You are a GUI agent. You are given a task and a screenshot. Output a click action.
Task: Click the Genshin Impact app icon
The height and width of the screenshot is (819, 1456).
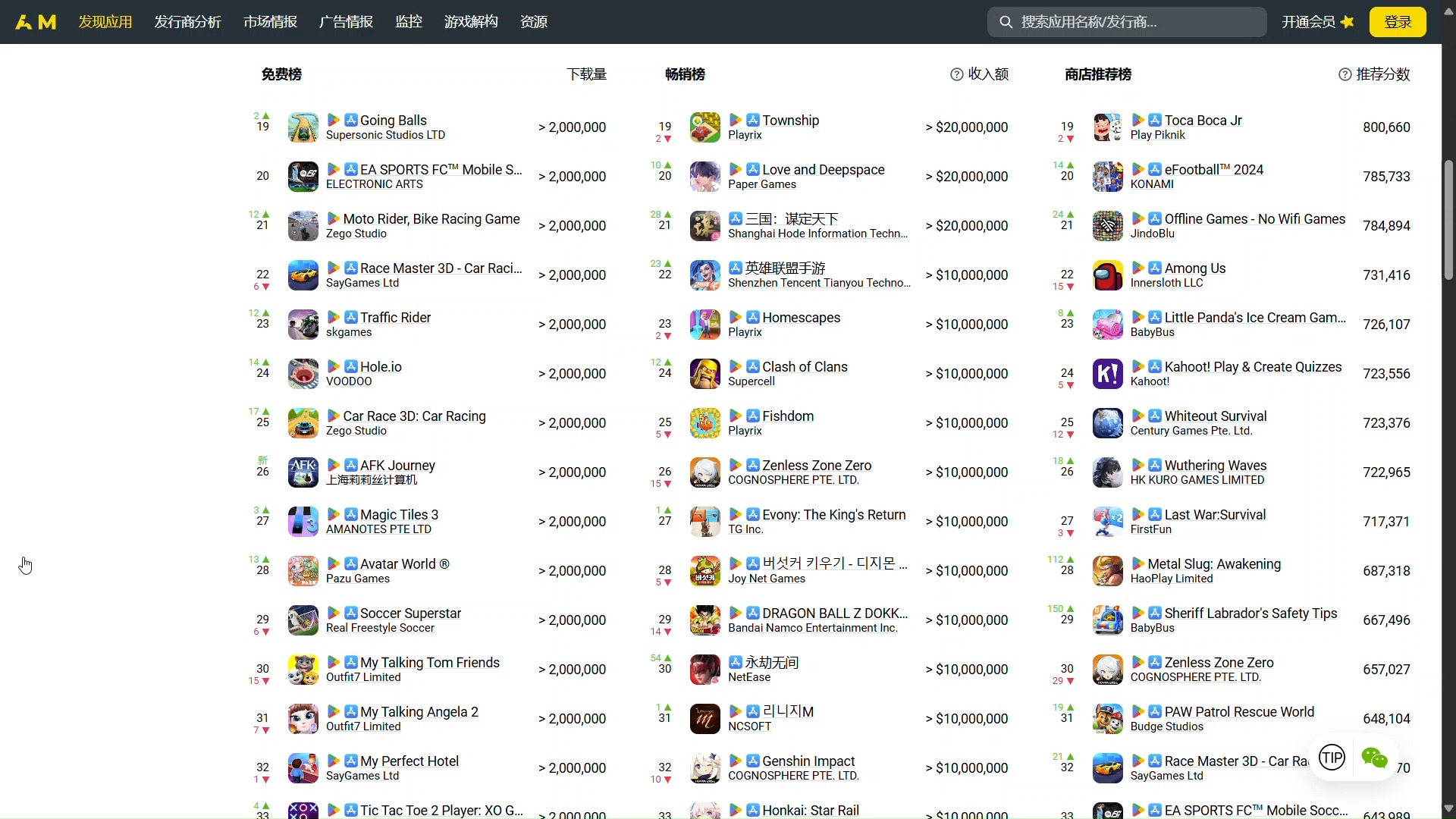pyautogui.click(x=705, y=768)
